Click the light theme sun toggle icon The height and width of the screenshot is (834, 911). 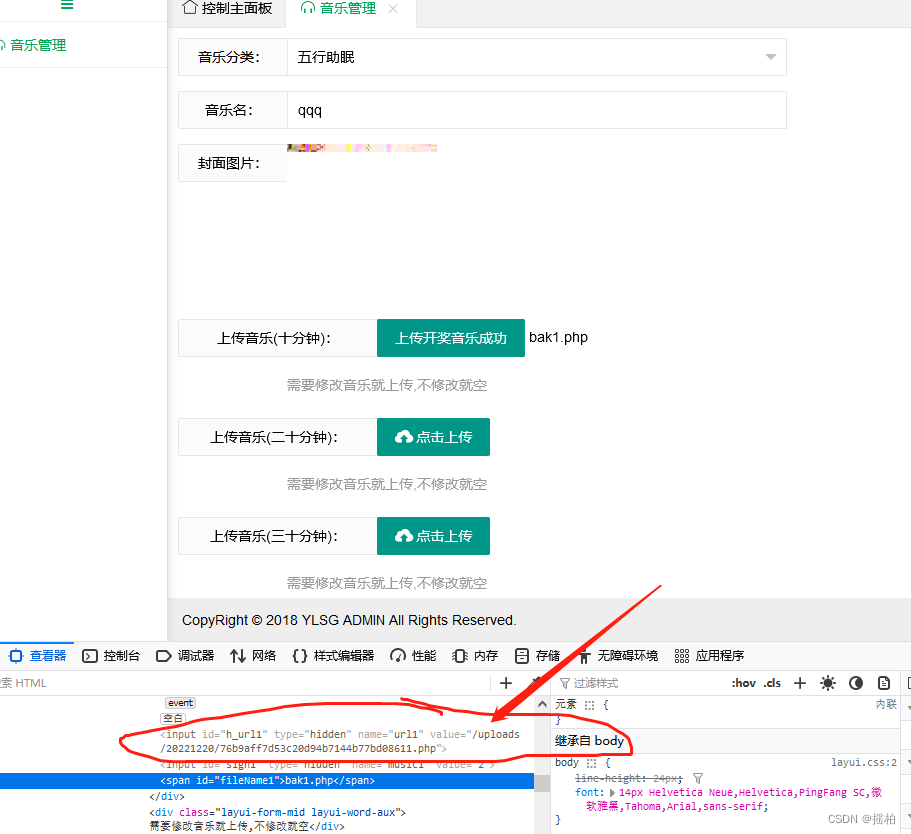828,682
